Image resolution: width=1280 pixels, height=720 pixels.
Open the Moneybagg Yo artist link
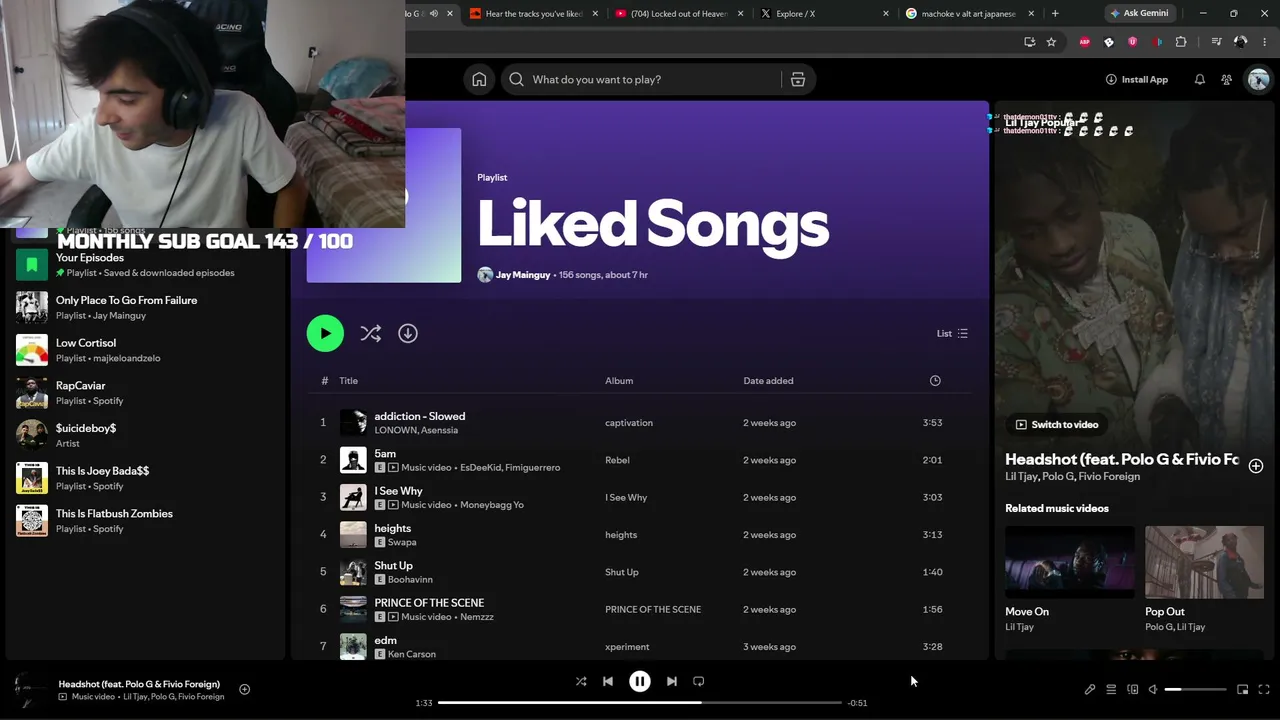pyautogui.click(x=492, y=505)
